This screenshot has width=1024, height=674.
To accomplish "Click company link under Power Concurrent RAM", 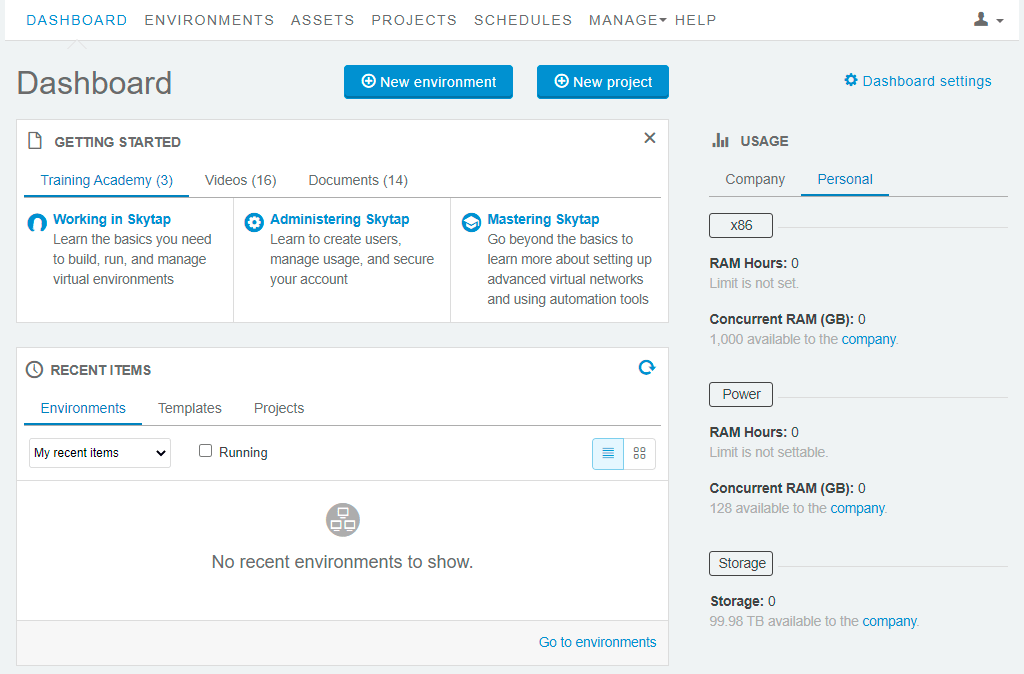I will [x=857, y=508].
